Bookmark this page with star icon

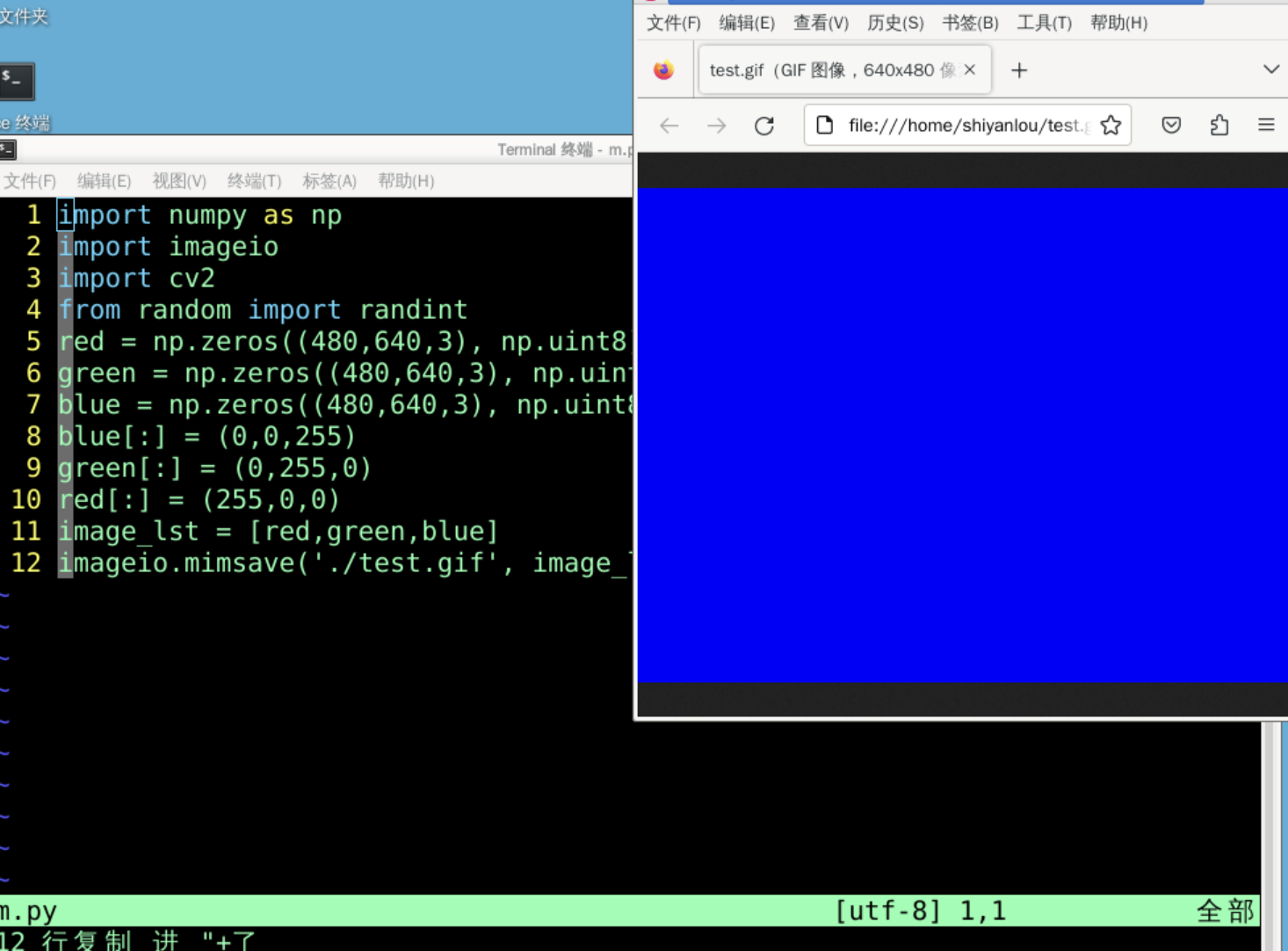tap(1111, 126)
